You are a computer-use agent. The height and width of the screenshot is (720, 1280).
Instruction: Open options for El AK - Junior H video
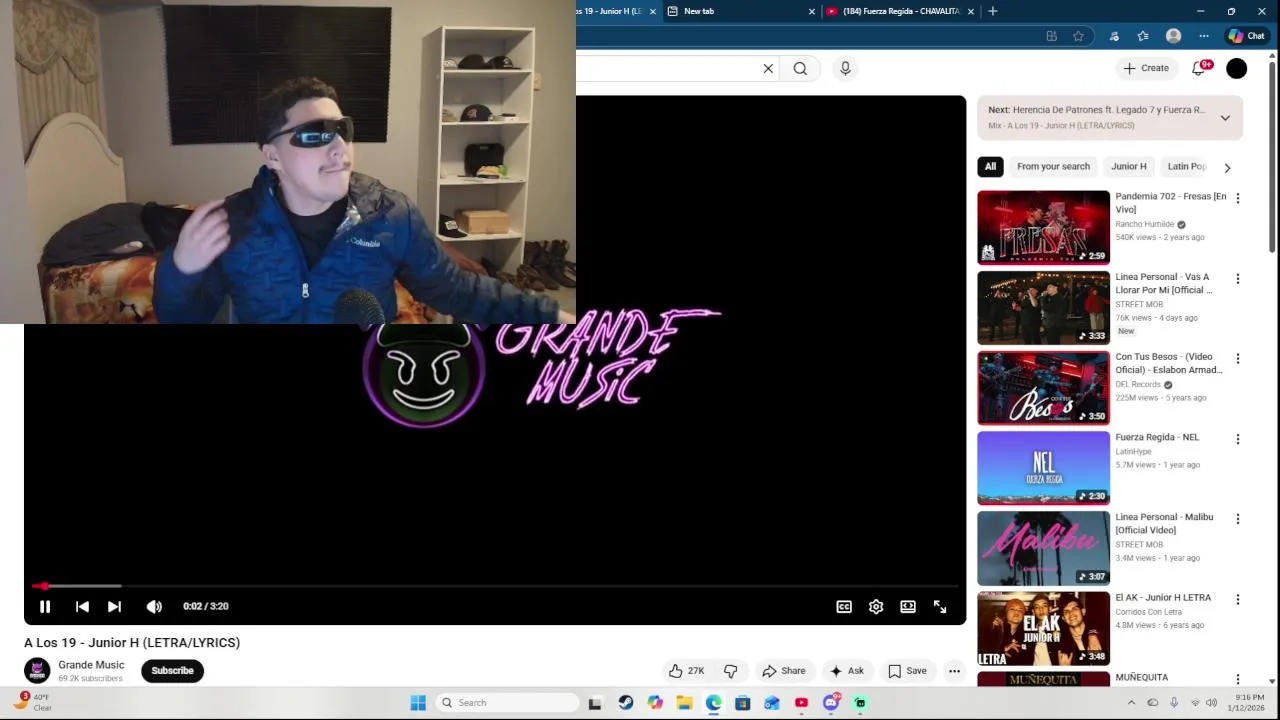(x=1238, y=599)
